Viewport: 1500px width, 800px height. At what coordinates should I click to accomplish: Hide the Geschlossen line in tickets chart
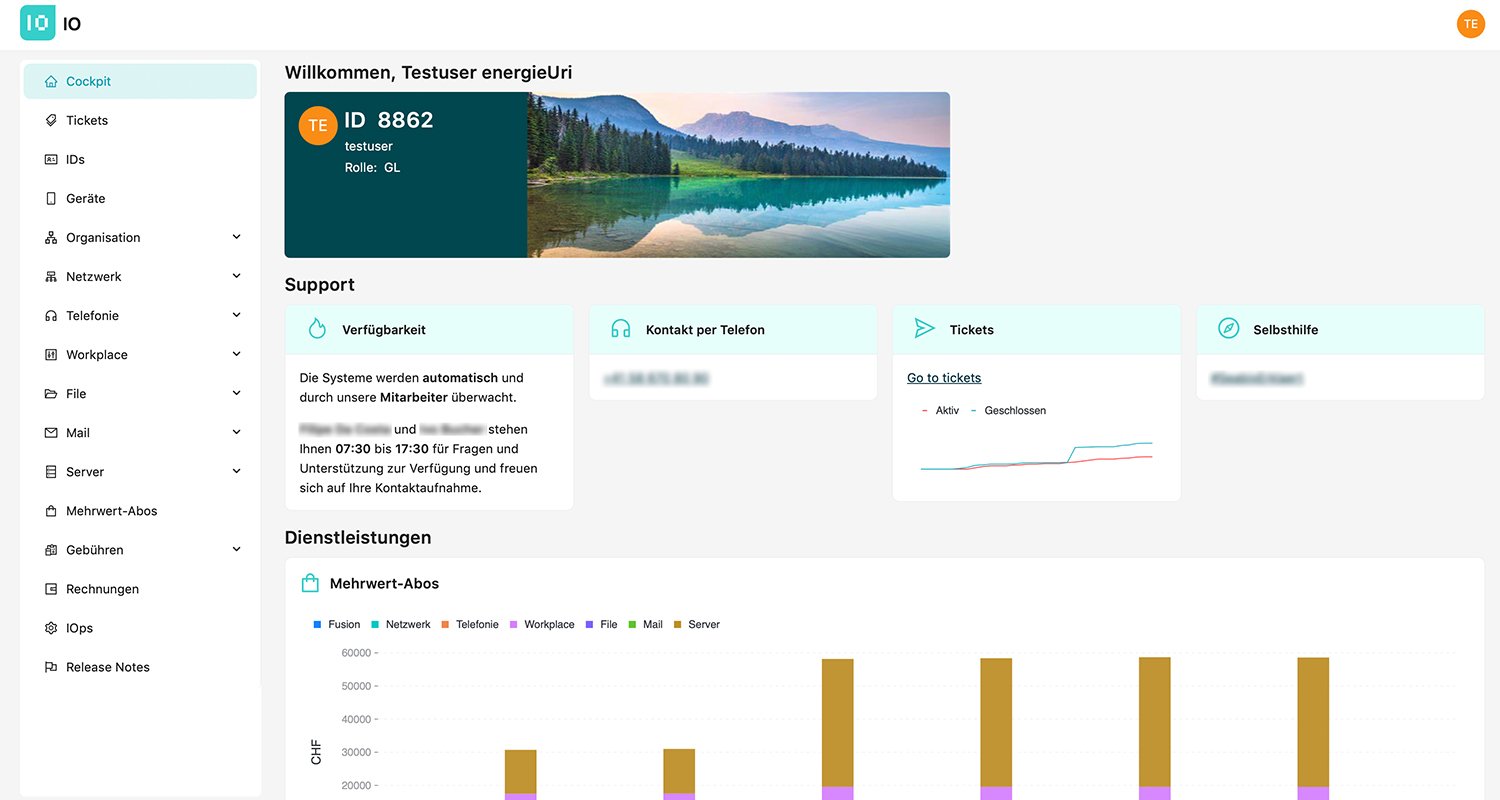coord(1007,410)
